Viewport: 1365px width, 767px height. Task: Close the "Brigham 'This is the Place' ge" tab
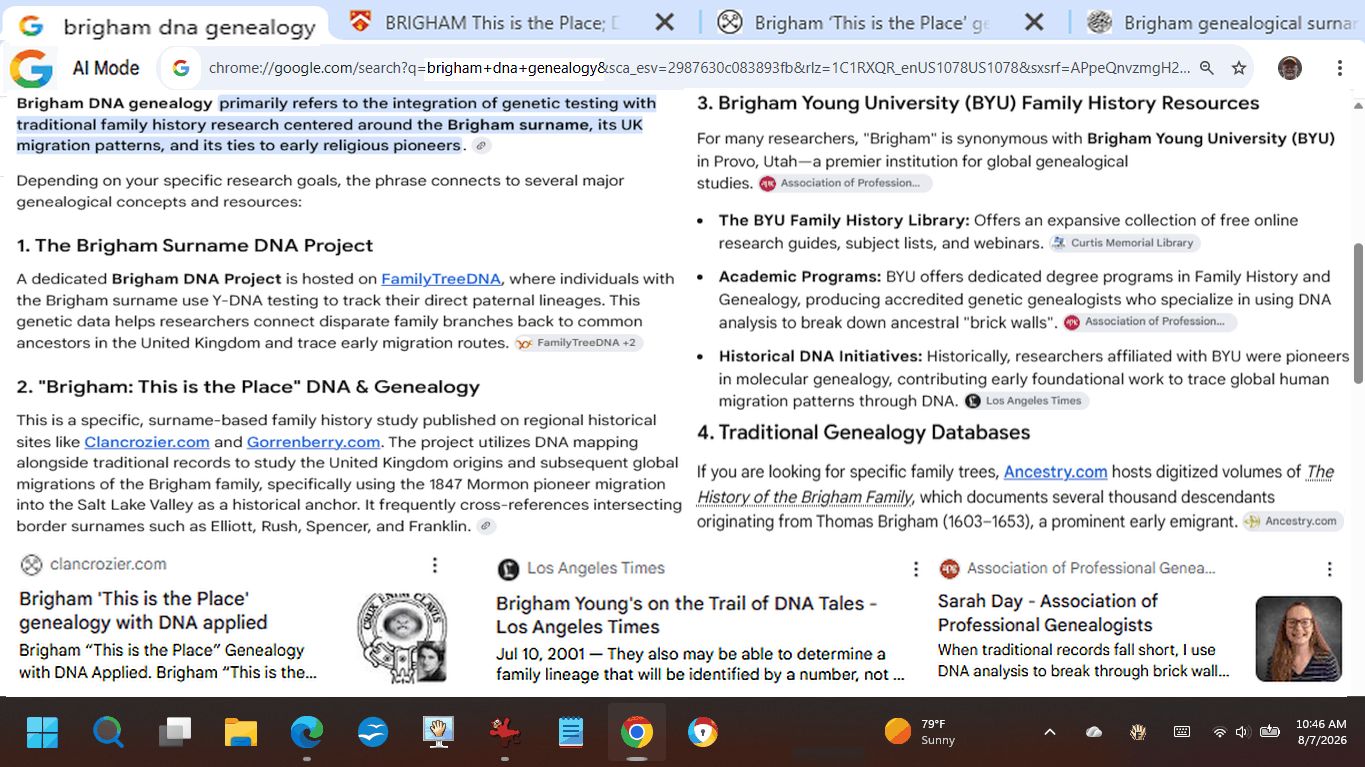point(1034,22)
